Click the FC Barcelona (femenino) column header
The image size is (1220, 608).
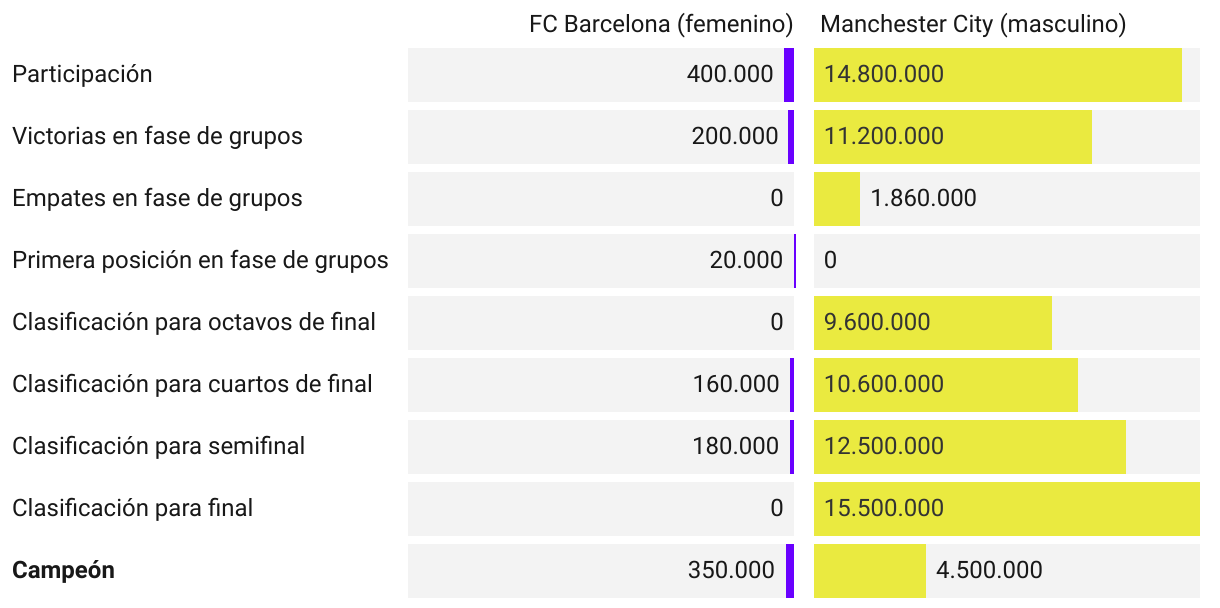pyautogui.click(x=661, y=24)
